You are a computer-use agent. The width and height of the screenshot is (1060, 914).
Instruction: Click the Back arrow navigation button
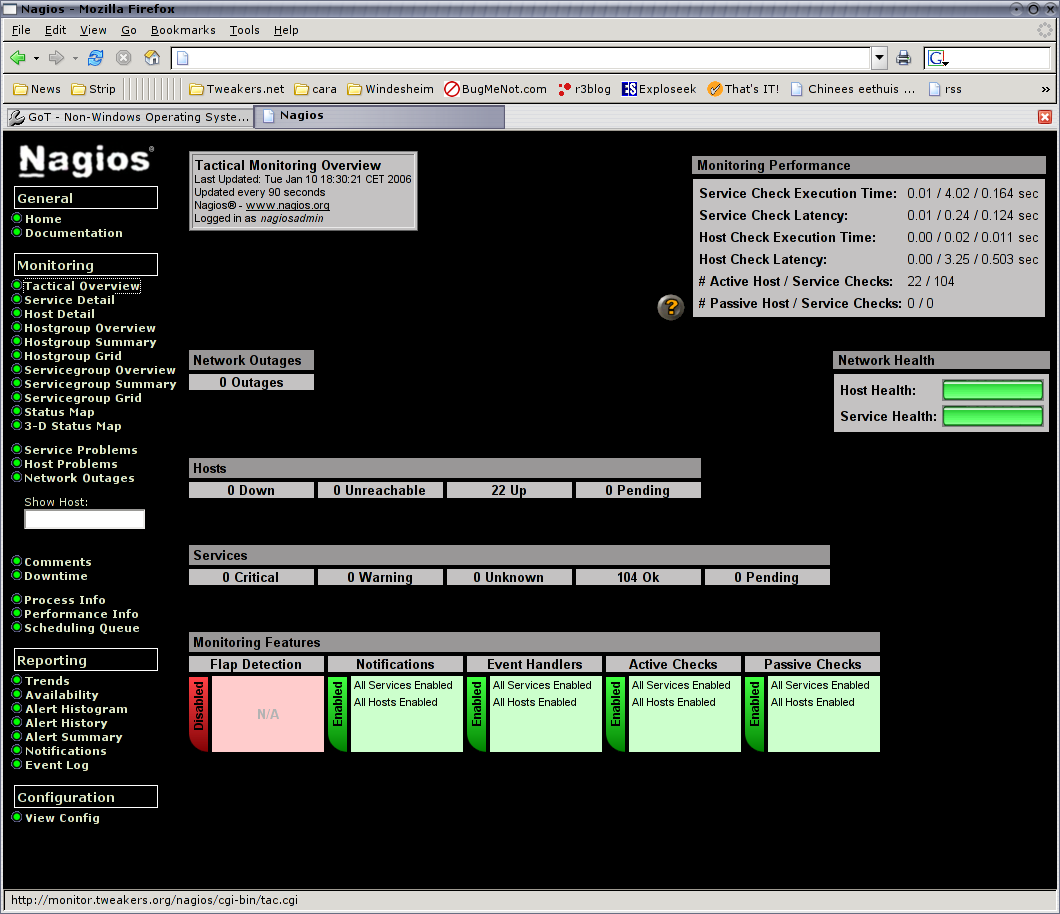18,58
